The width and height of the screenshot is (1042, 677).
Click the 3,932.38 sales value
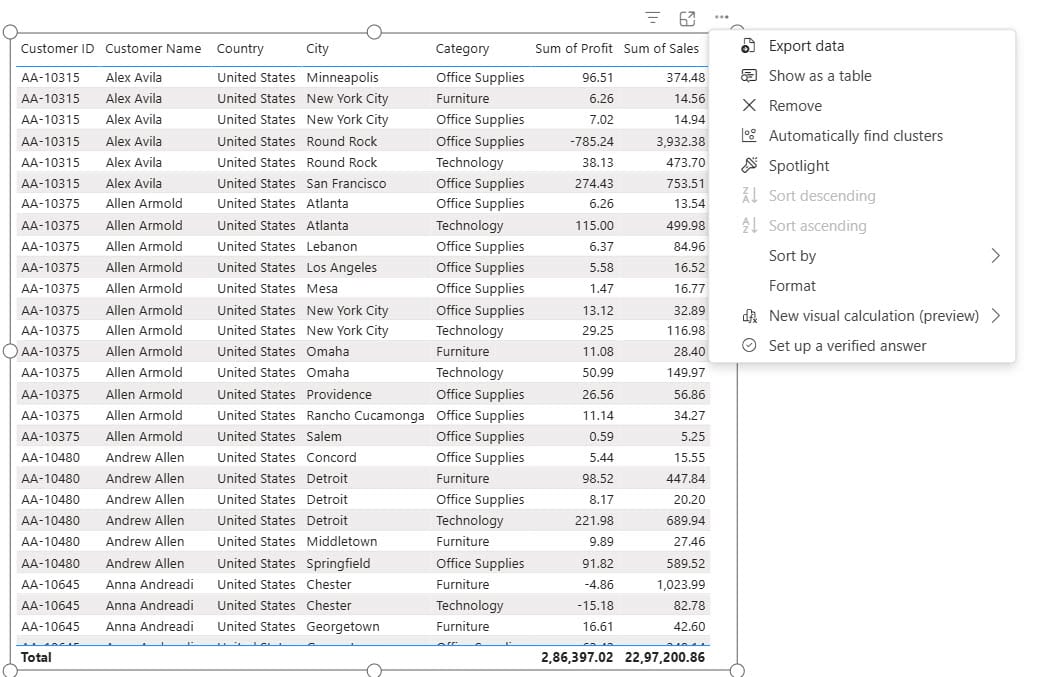[680, 142]
